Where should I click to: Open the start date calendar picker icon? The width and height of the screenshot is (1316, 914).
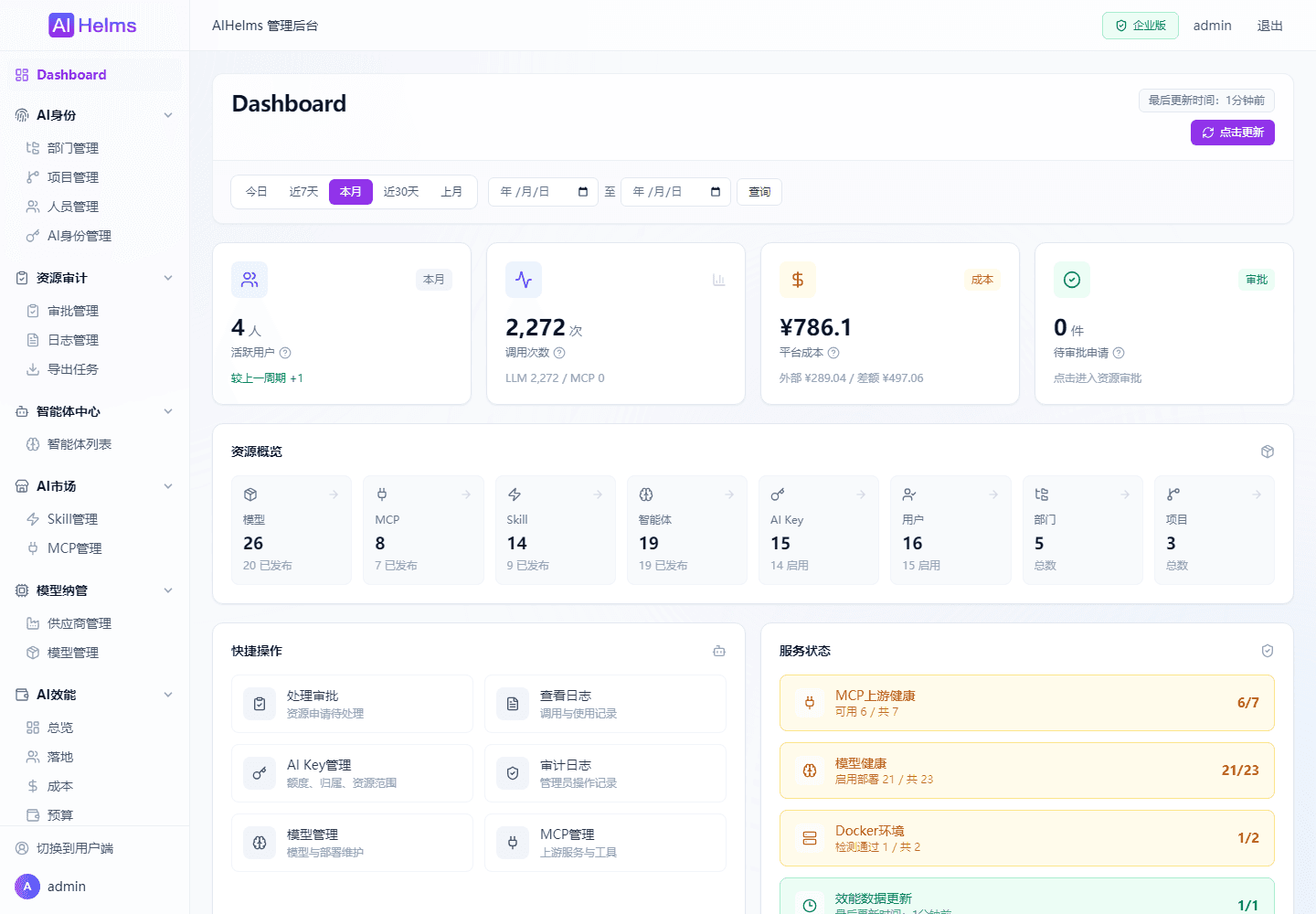point(583,192)
